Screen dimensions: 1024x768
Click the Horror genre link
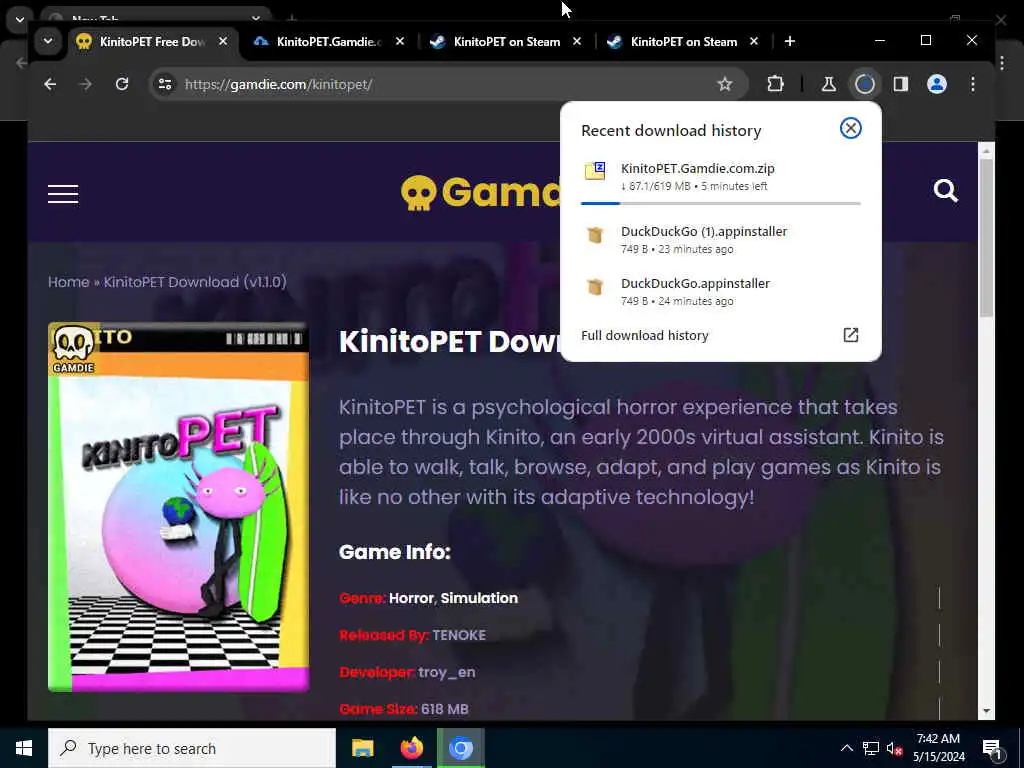[x=411, y=598]
